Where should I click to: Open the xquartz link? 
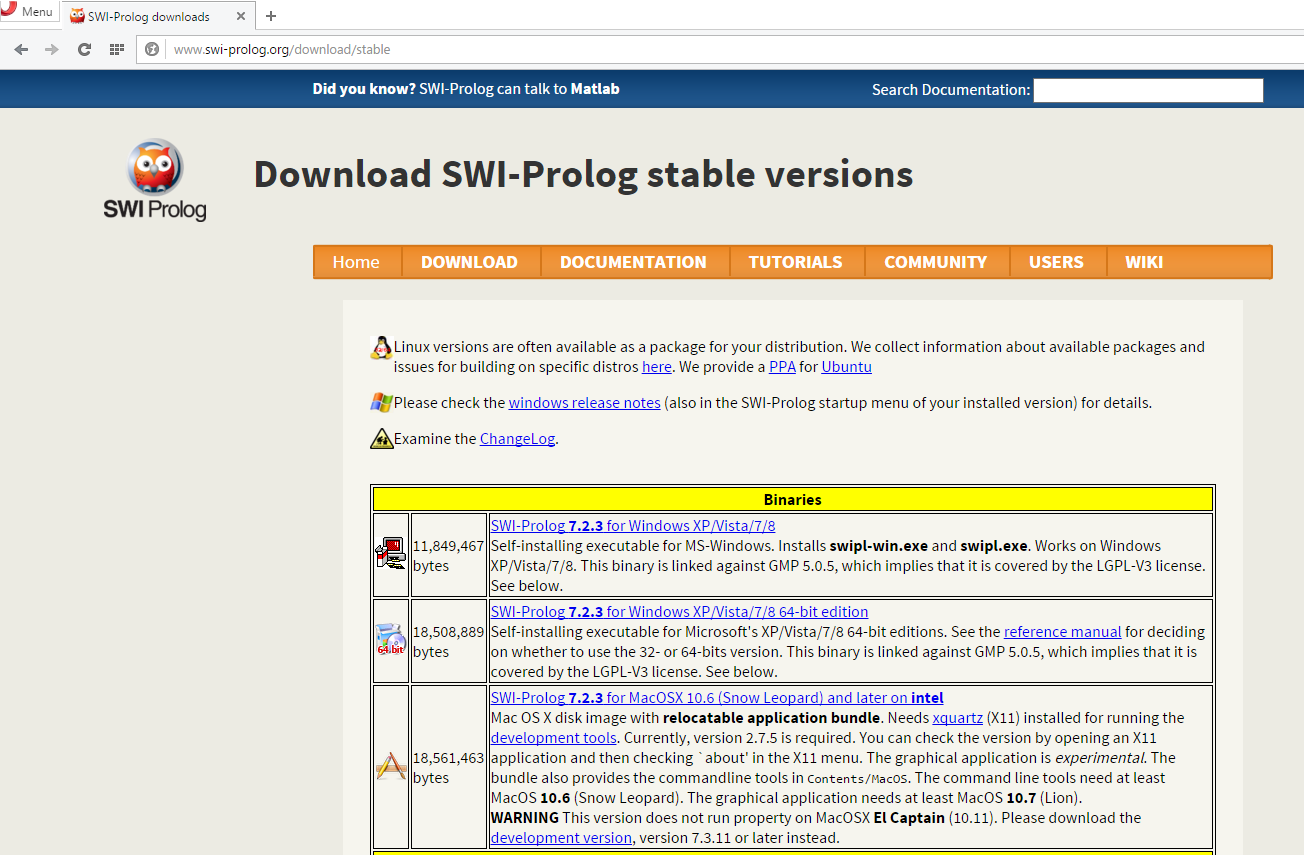(x=957, y=718)
